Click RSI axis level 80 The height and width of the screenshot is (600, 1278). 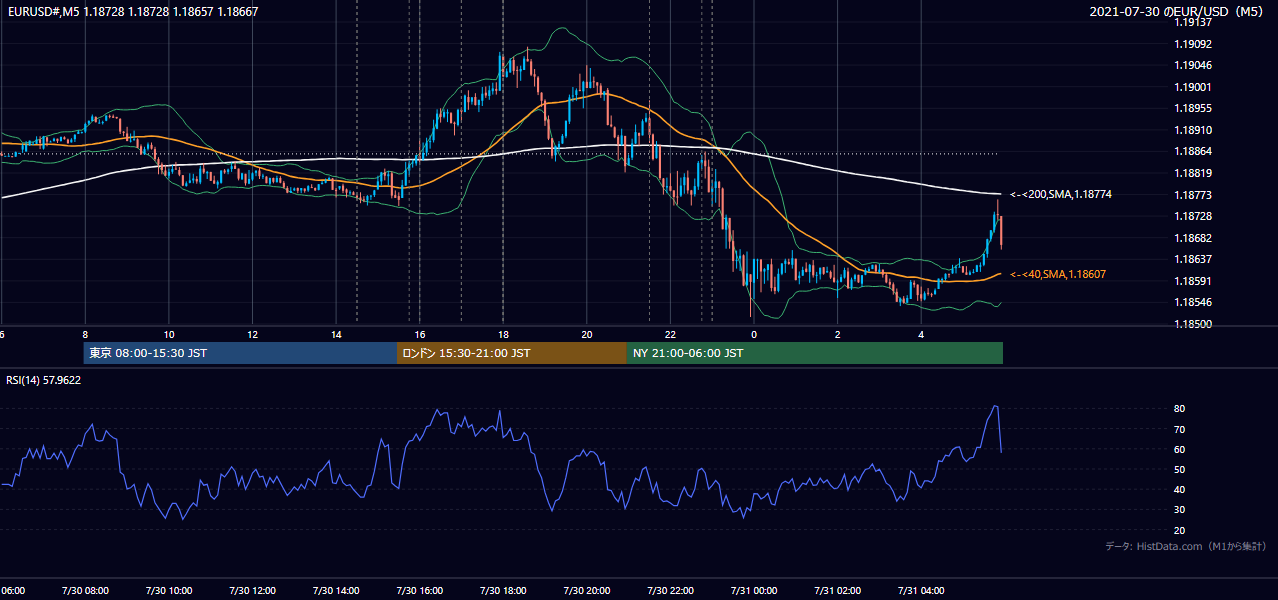(x=1180, y=409)
